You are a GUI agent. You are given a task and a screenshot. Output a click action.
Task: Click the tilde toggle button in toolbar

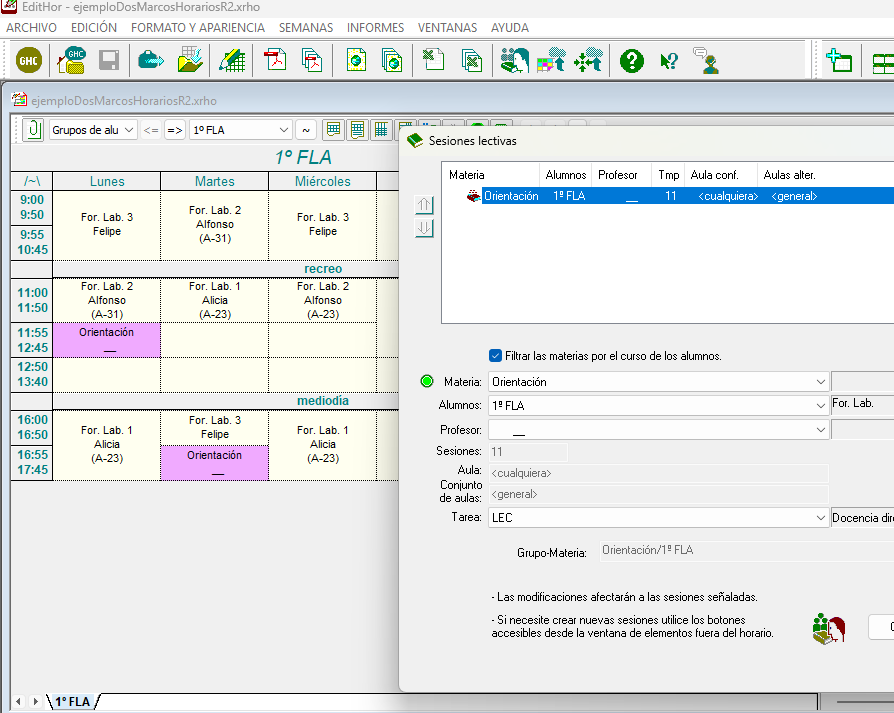tap(306, 130)
